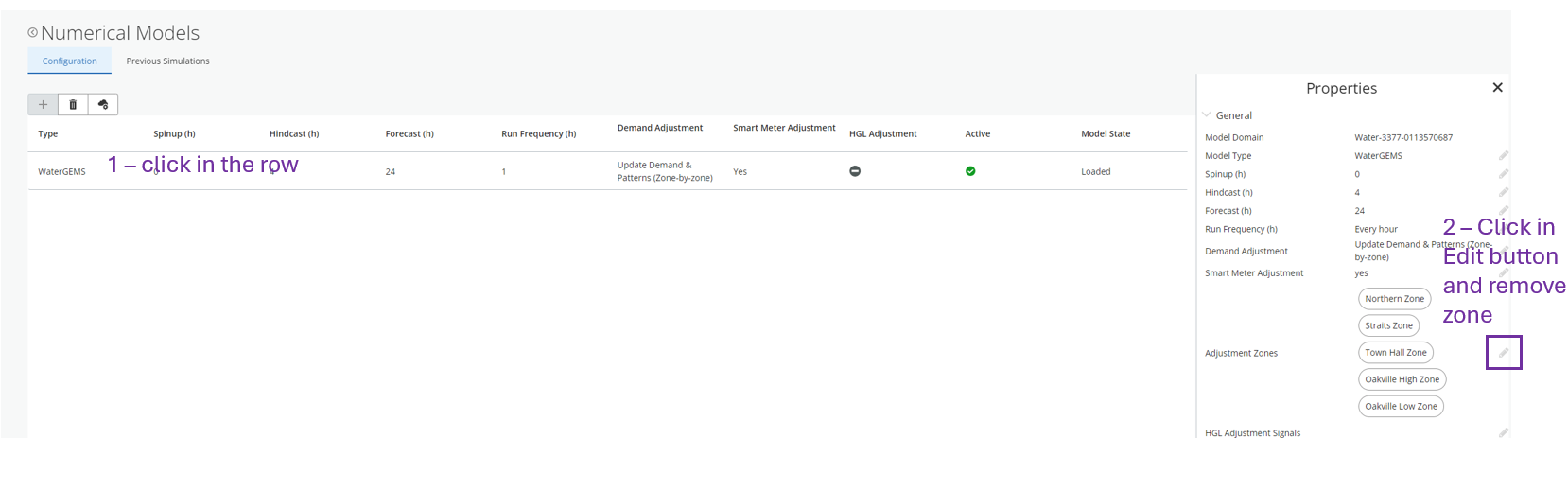Click the Straits Zone chip
The width and height of the screenshot is (1568, 491).
click(x=1388, y=325)
